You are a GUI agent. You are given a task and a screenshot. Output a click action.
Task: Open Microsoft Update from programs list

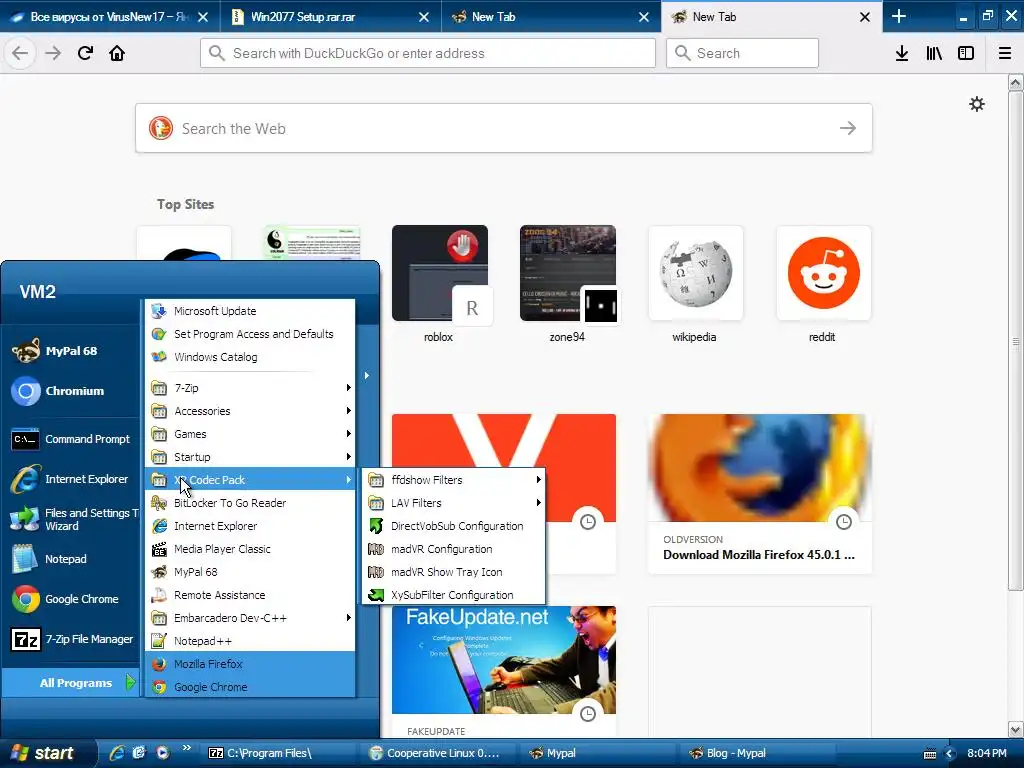(250, 311)
